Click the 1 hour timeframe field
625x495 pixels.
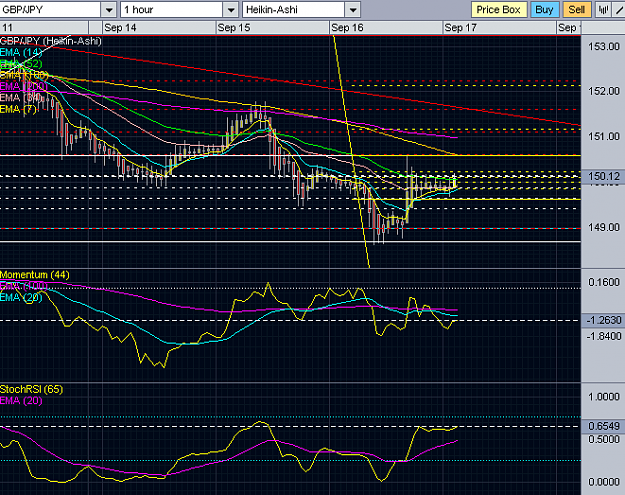pos(172,10)
